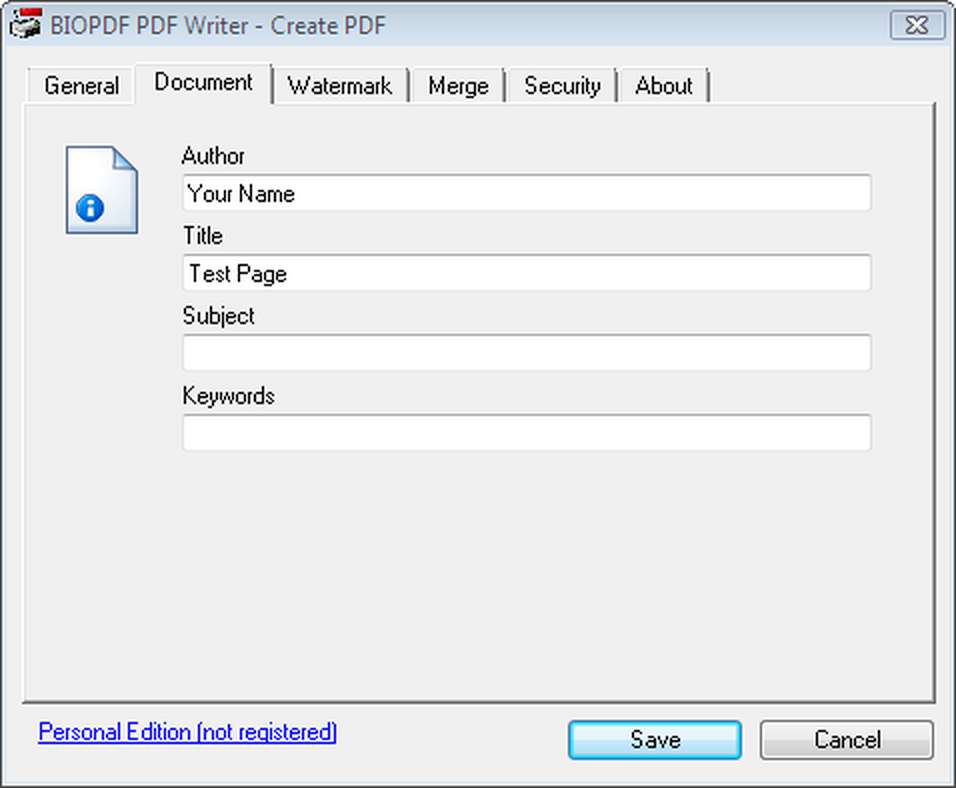Click the Subject label text
Image resolution: width=956 pixels, height=788 pixels.
click(x=218, y=317)
